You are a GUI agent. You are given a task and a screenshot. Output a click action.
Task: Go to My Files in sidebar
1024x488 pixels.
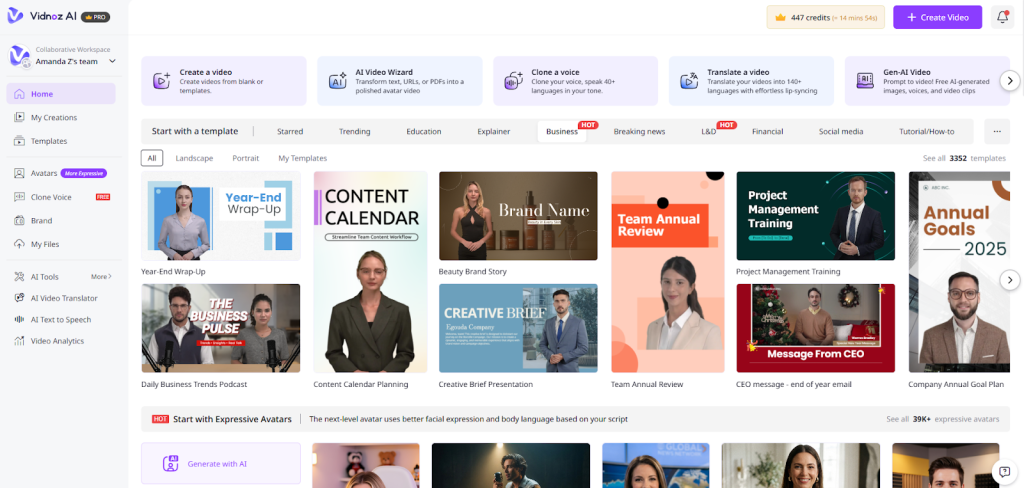[x=45, y=244]
